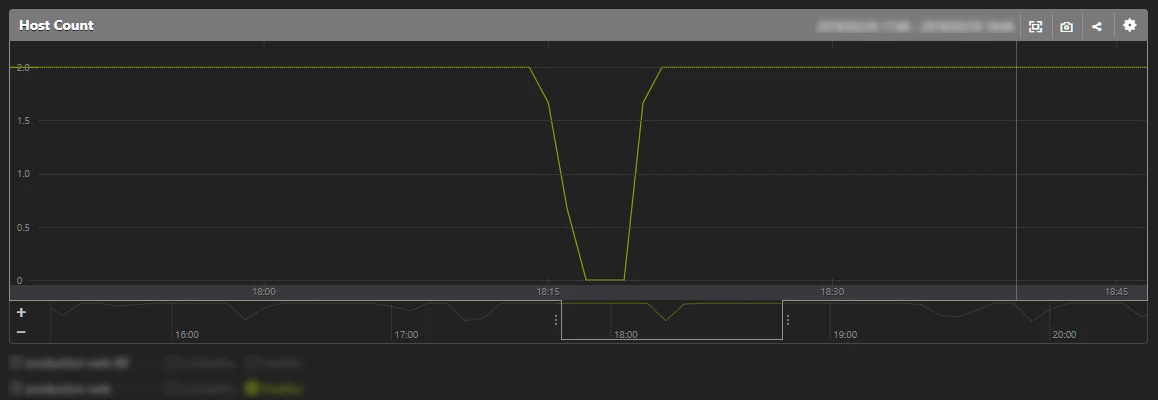This screenshot has height=400, width=1158.
Task: Click the 17:00 label in the overview navigator
Action: point(406,334)
